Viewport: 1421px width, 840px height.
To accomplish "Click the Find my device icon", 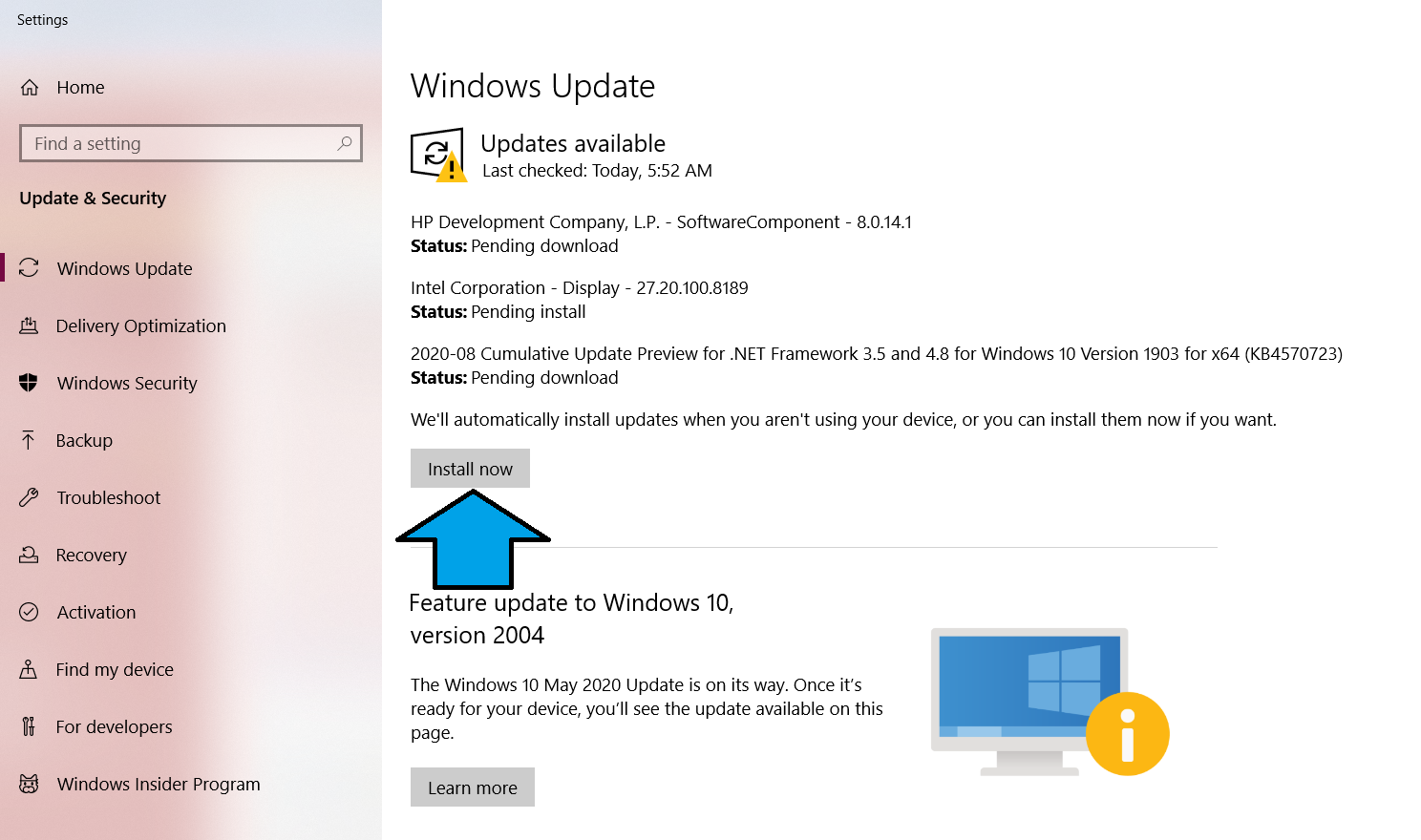I will click(x=29, y=669).
